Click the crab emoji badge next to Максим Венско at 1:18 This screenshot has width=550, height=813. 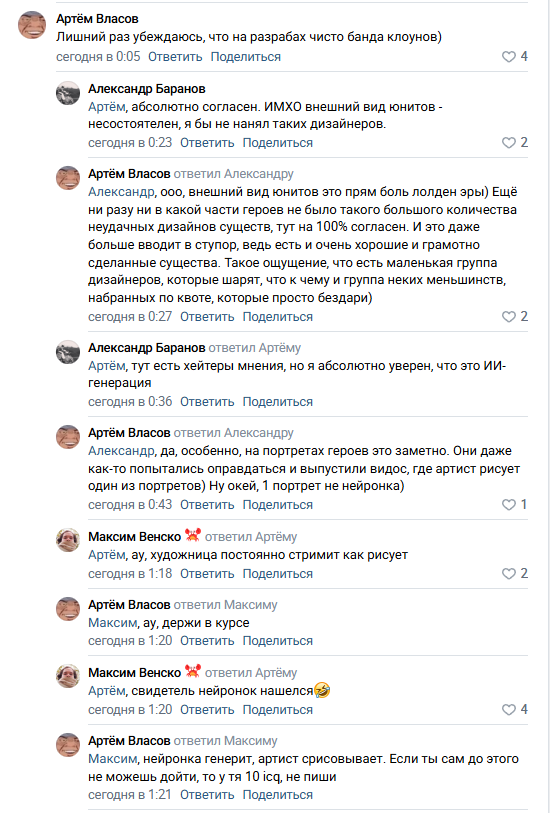pyautogui.click(x=193, y=535)
